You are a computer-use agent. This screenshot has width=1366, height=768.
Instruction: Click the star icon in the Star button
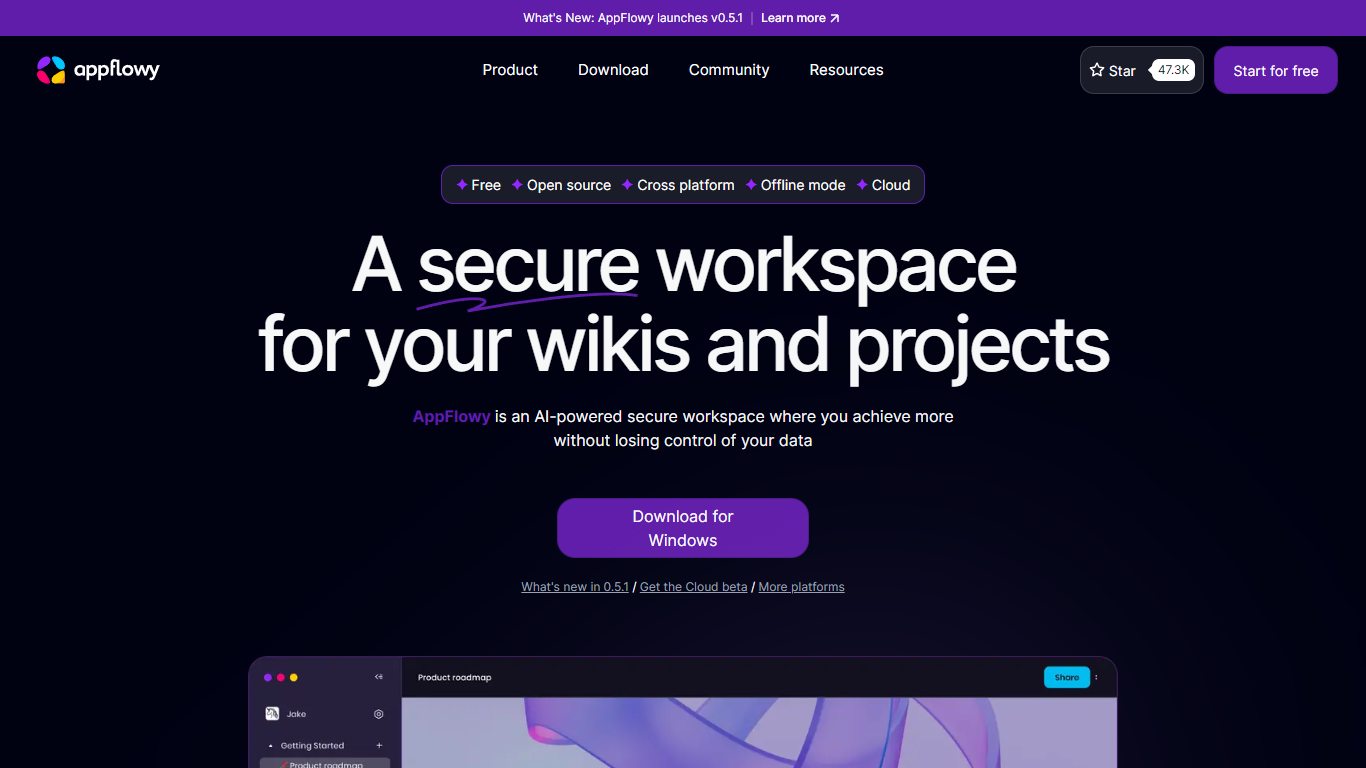tap(1097, 71)
